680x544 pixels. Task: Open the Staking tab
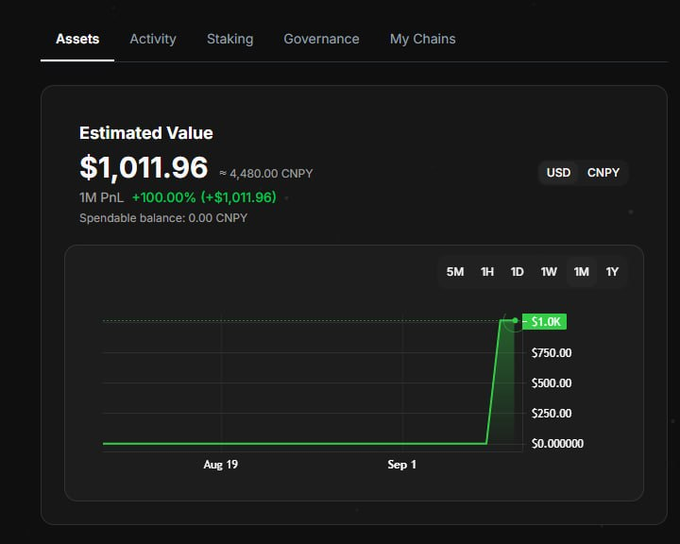pos(230,39)
